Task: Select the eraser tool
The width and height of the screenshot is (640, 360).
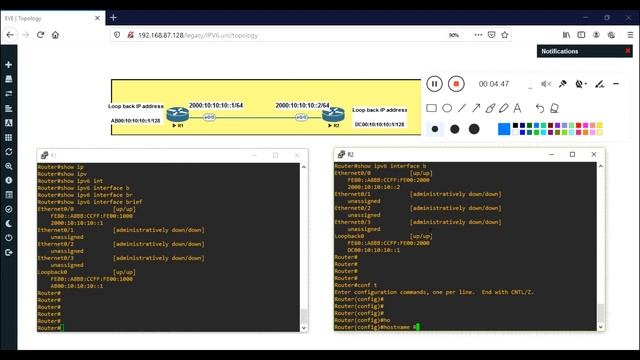Action: tap(554, 108)
